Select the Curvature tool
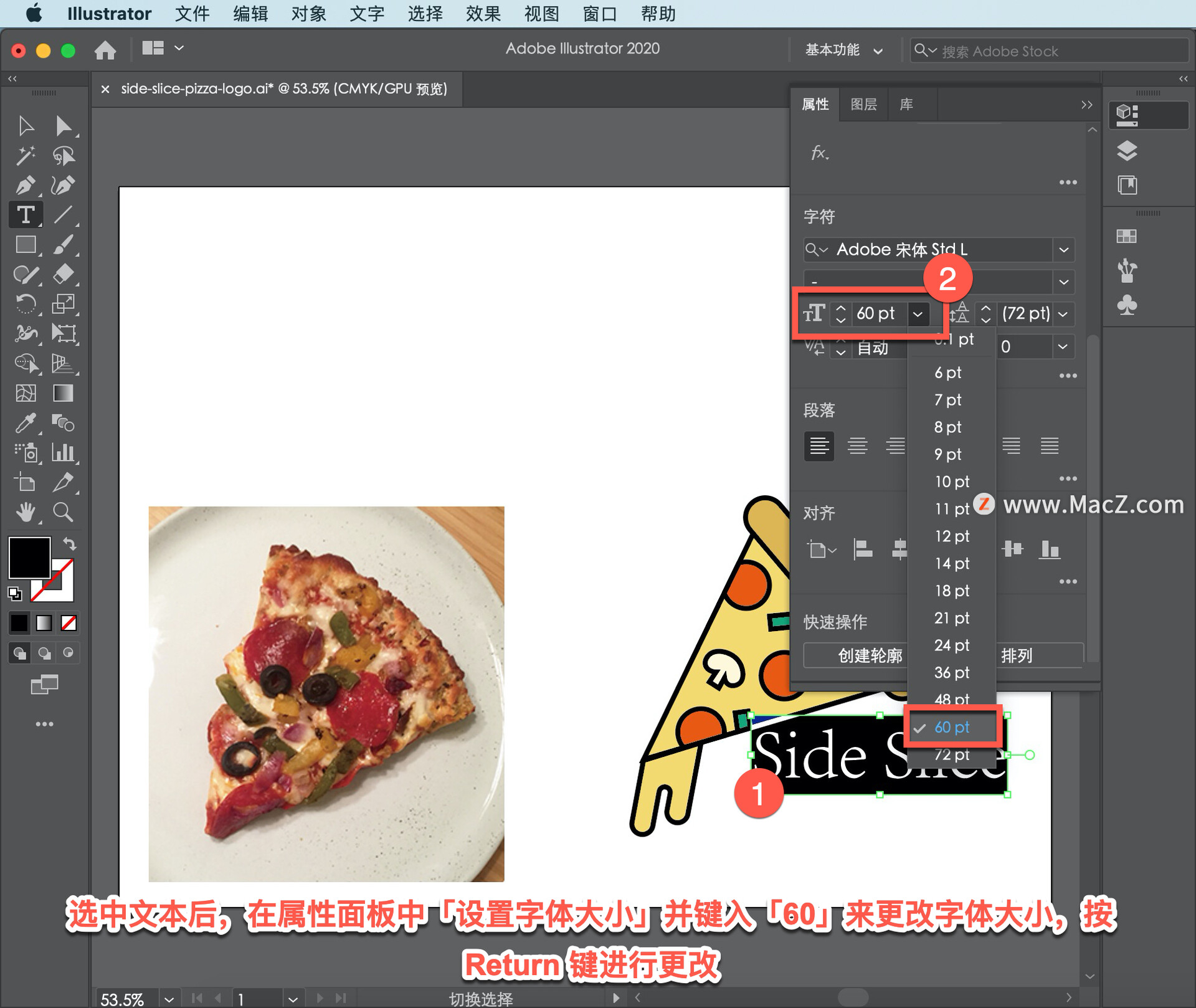Screen dimensions: 1196x1008 tap(63, 185)
